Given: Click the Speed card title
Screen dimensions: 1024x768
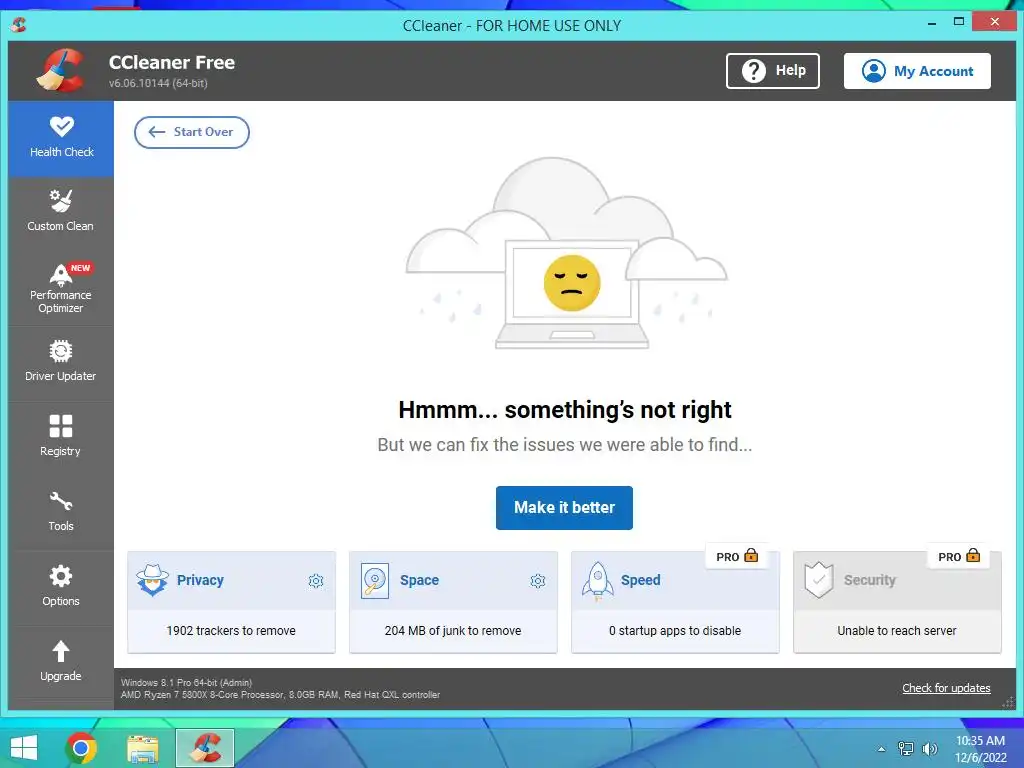Looking at the screenshot, I should 641,580.
